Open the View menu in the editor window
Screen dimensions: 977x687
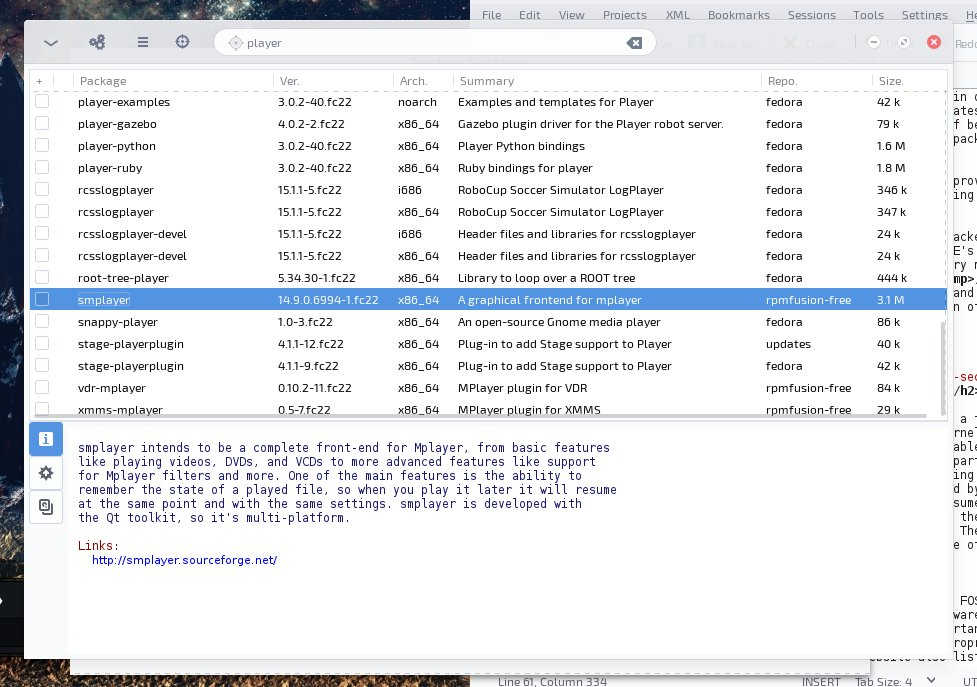[x=571, y=15]
